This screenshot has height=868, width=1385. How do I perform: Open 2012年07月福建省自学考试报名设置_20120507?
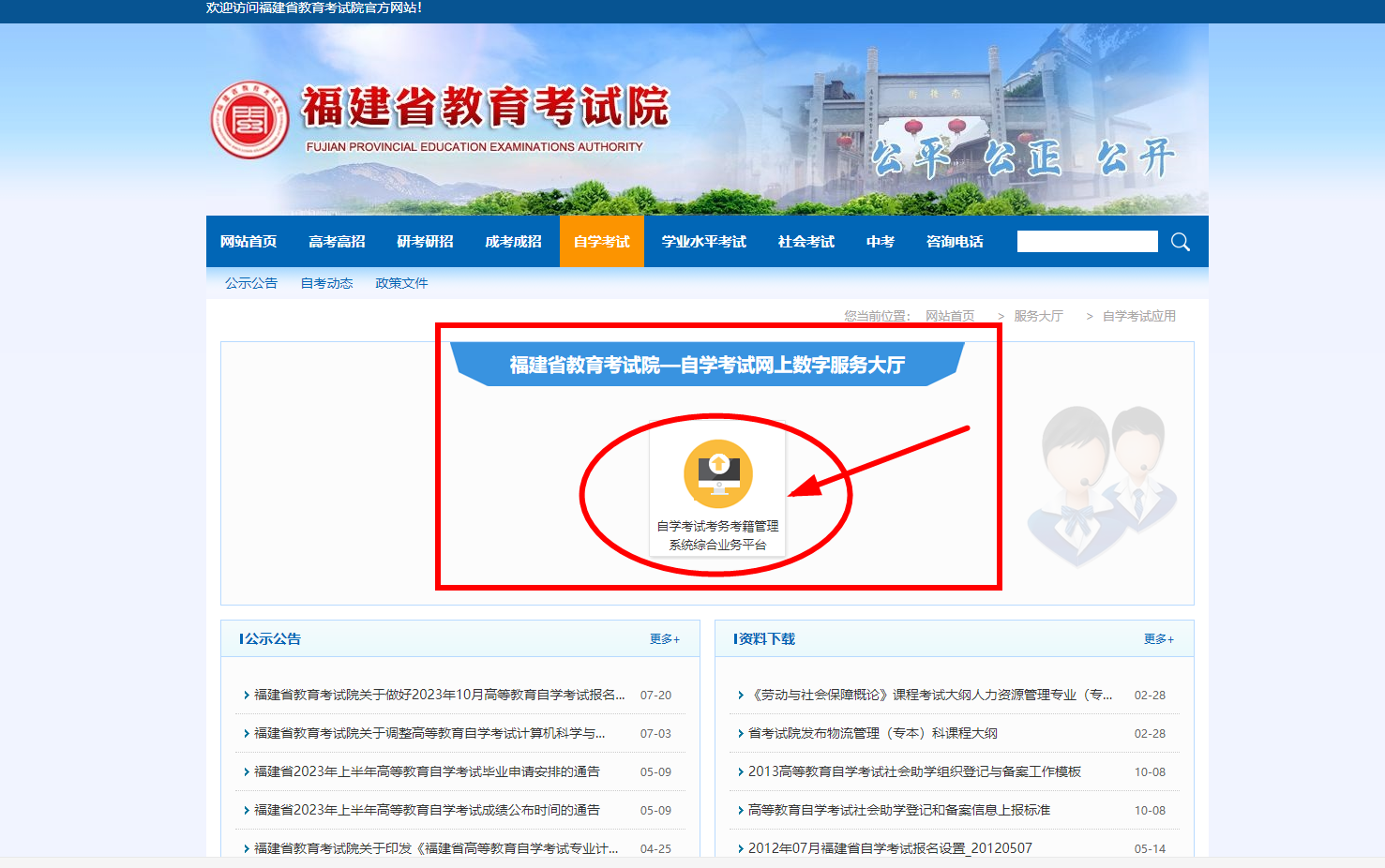pyautogui.click(x=890, y=848)
